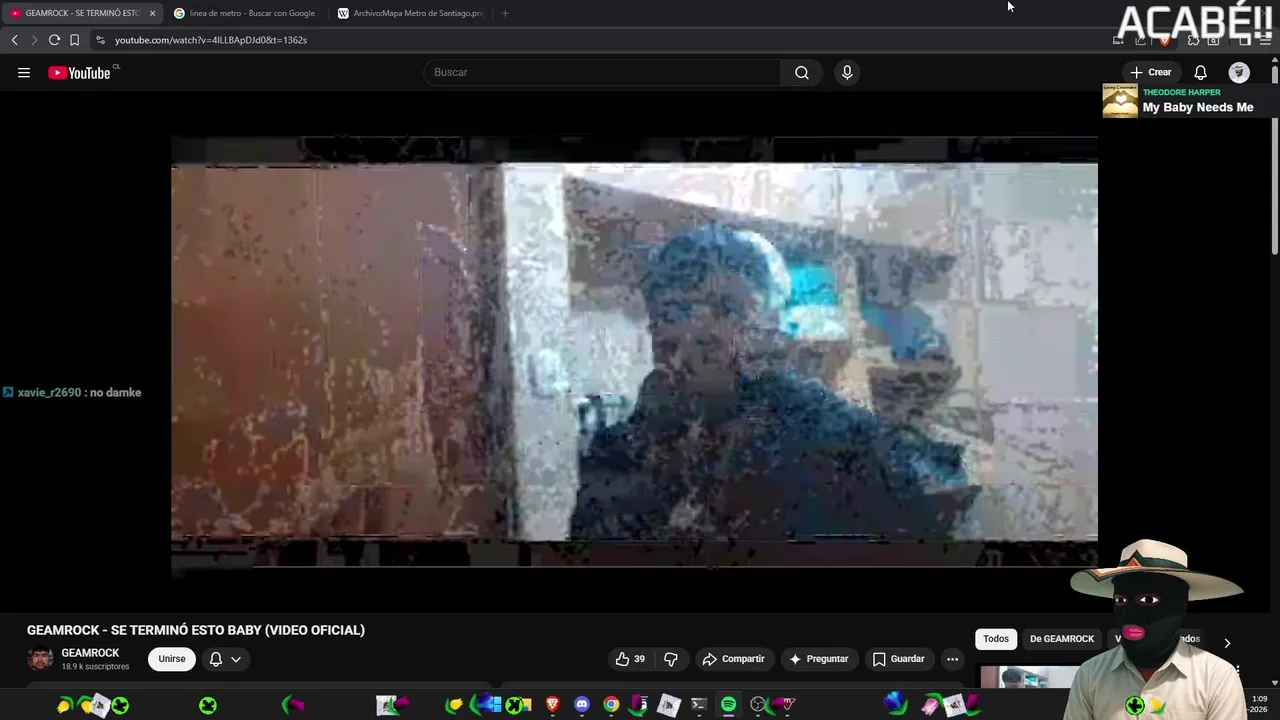Open the GEAMROCK channel name link

(90, 653)
